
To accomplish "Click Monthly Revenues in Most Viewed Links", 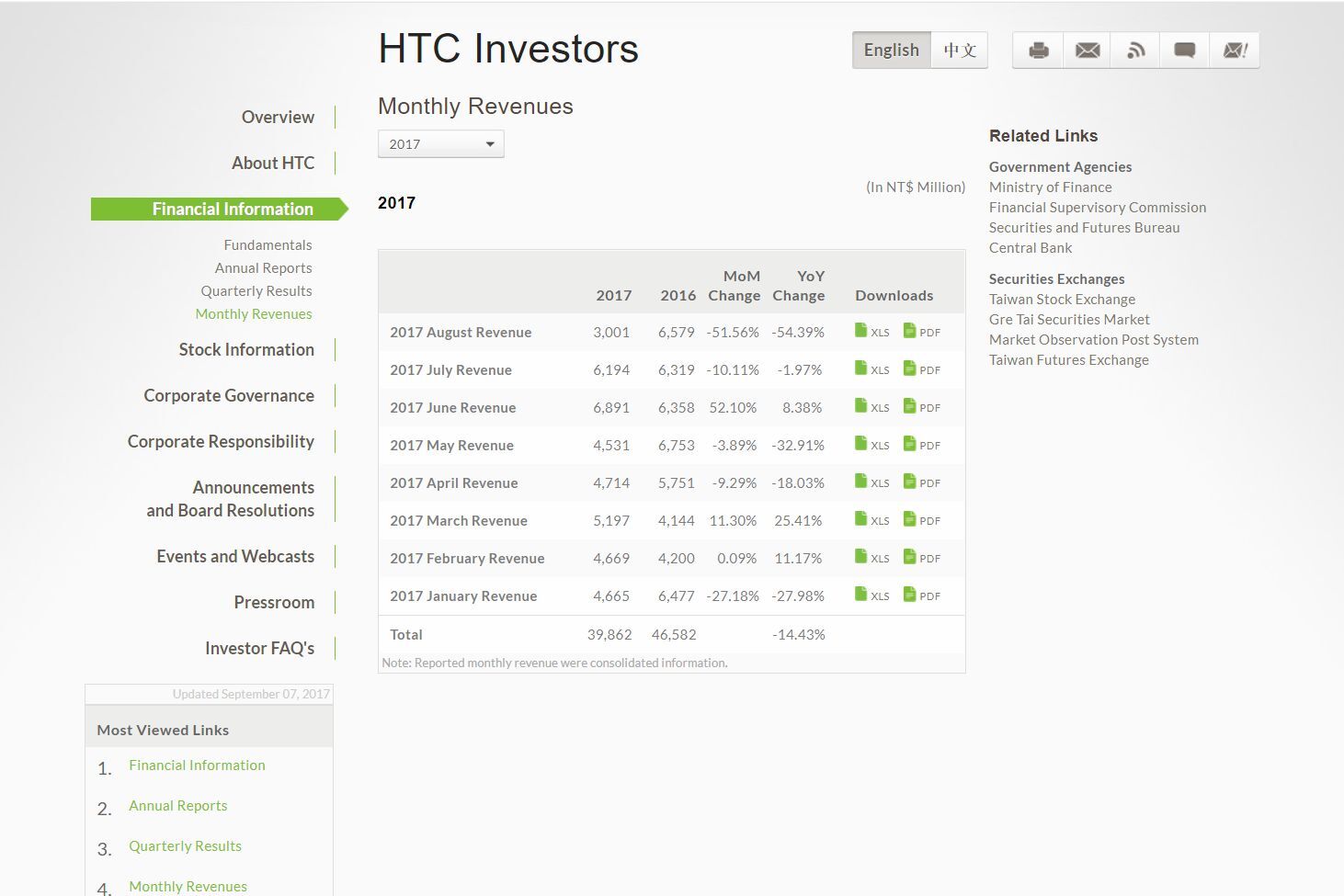I will (x=188, y=886).
